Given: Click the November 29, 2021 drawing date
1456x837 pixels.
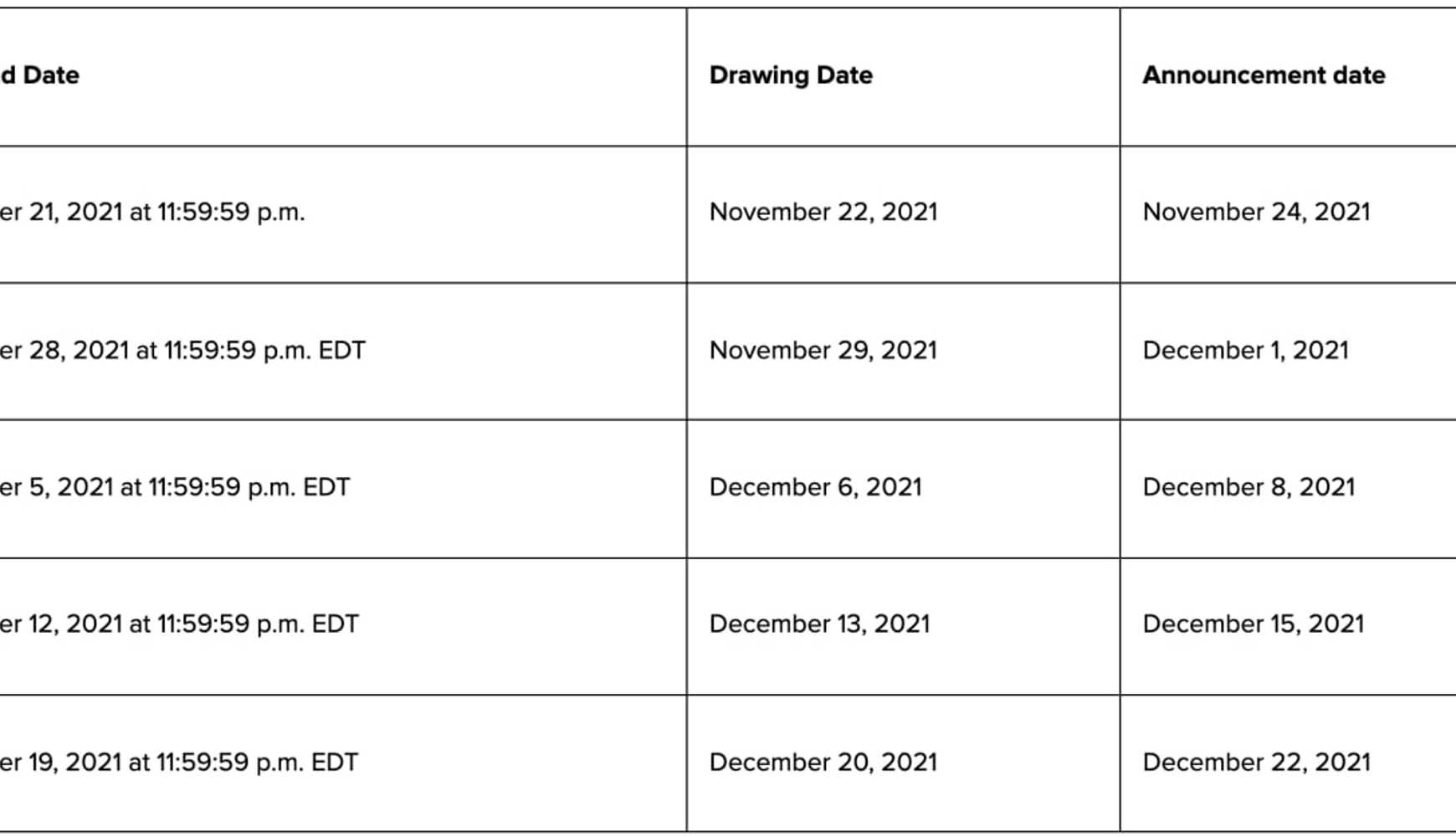Looking at the screenshot, I should (823, 351).
